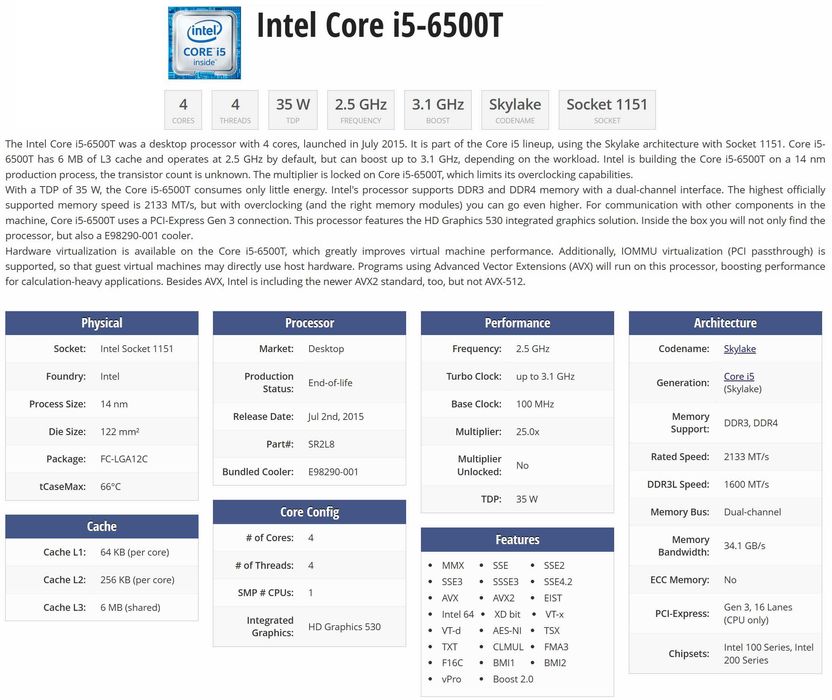
Task: Click the 3.1 GHz Boost badge
Action: click(438, 110)
